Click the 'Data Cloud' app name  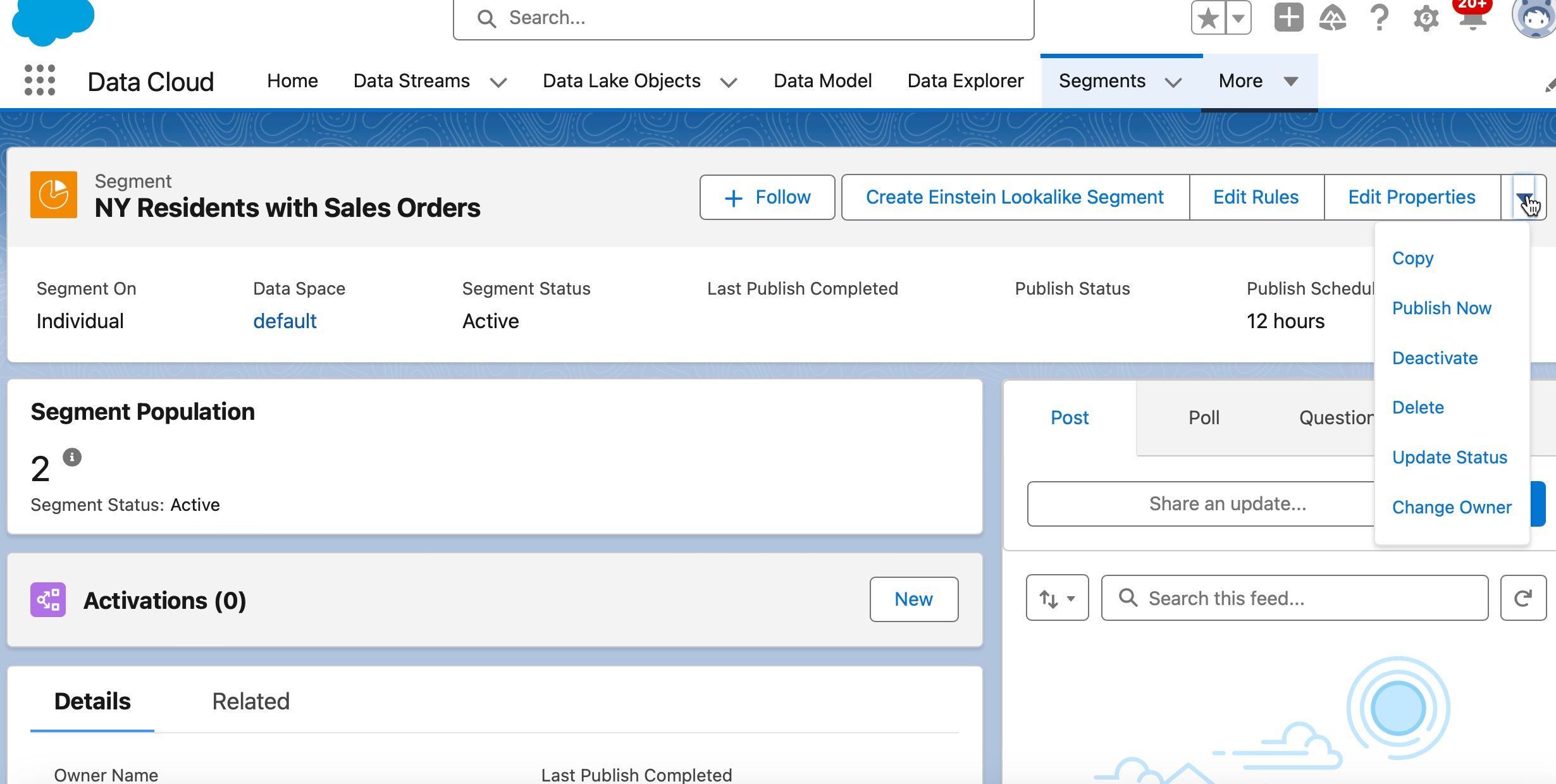[151, 82]
